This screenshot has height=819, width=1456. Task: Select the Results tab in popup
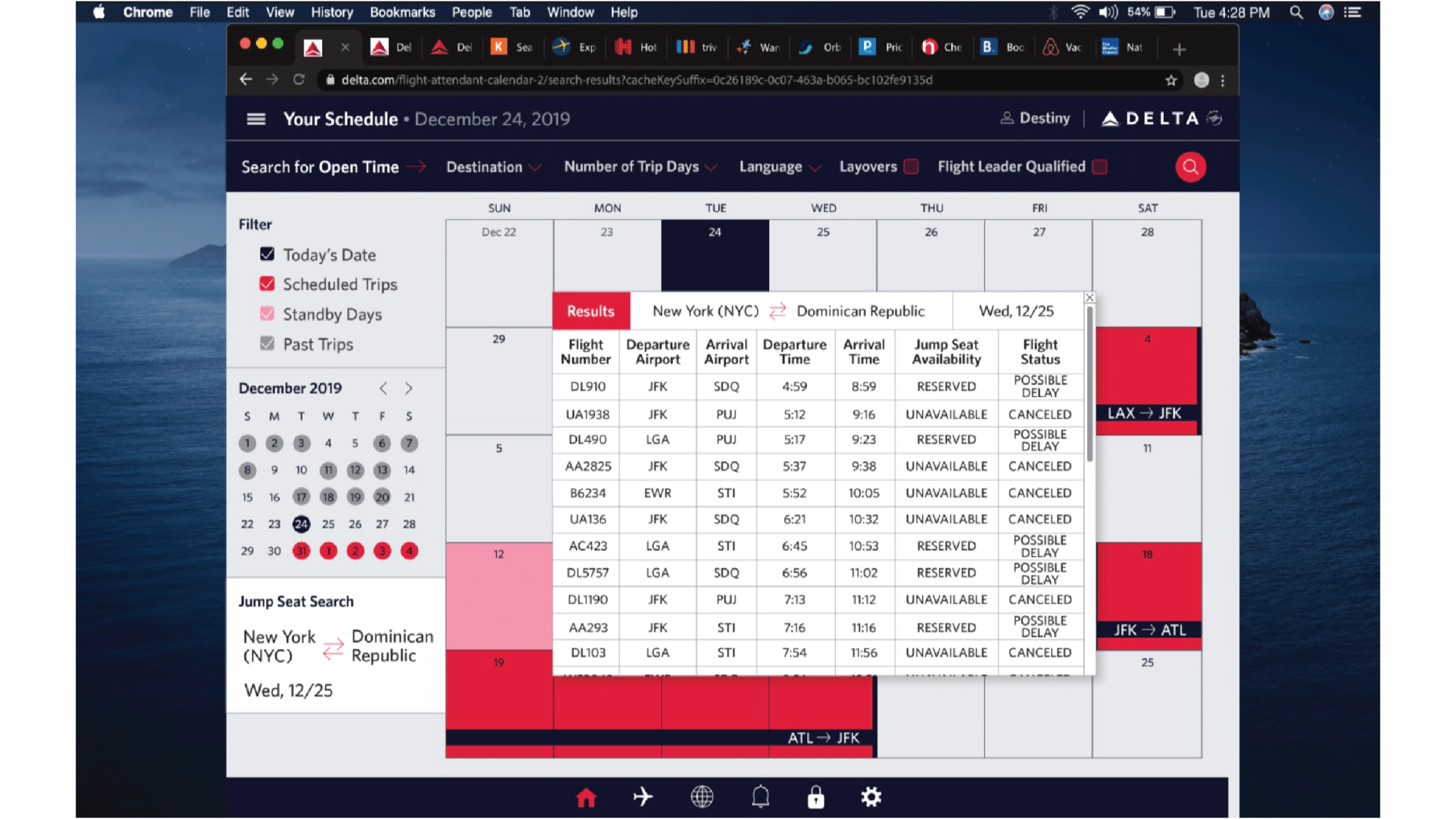(x=591, y=311)
